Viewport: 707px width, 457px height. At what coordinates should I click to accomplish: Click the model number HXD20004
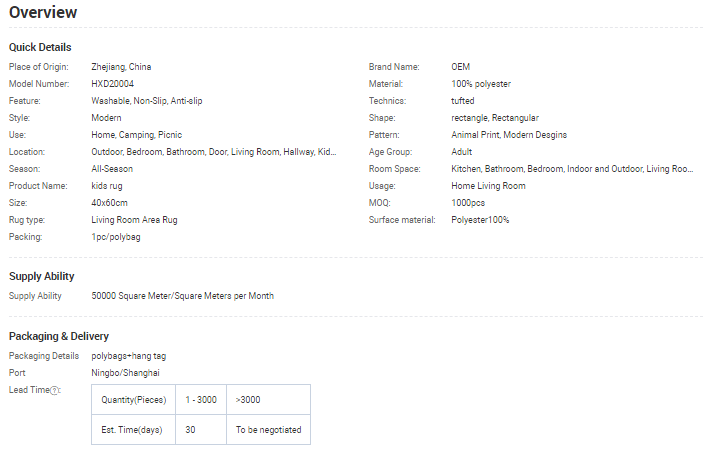(x=112, y=84)
